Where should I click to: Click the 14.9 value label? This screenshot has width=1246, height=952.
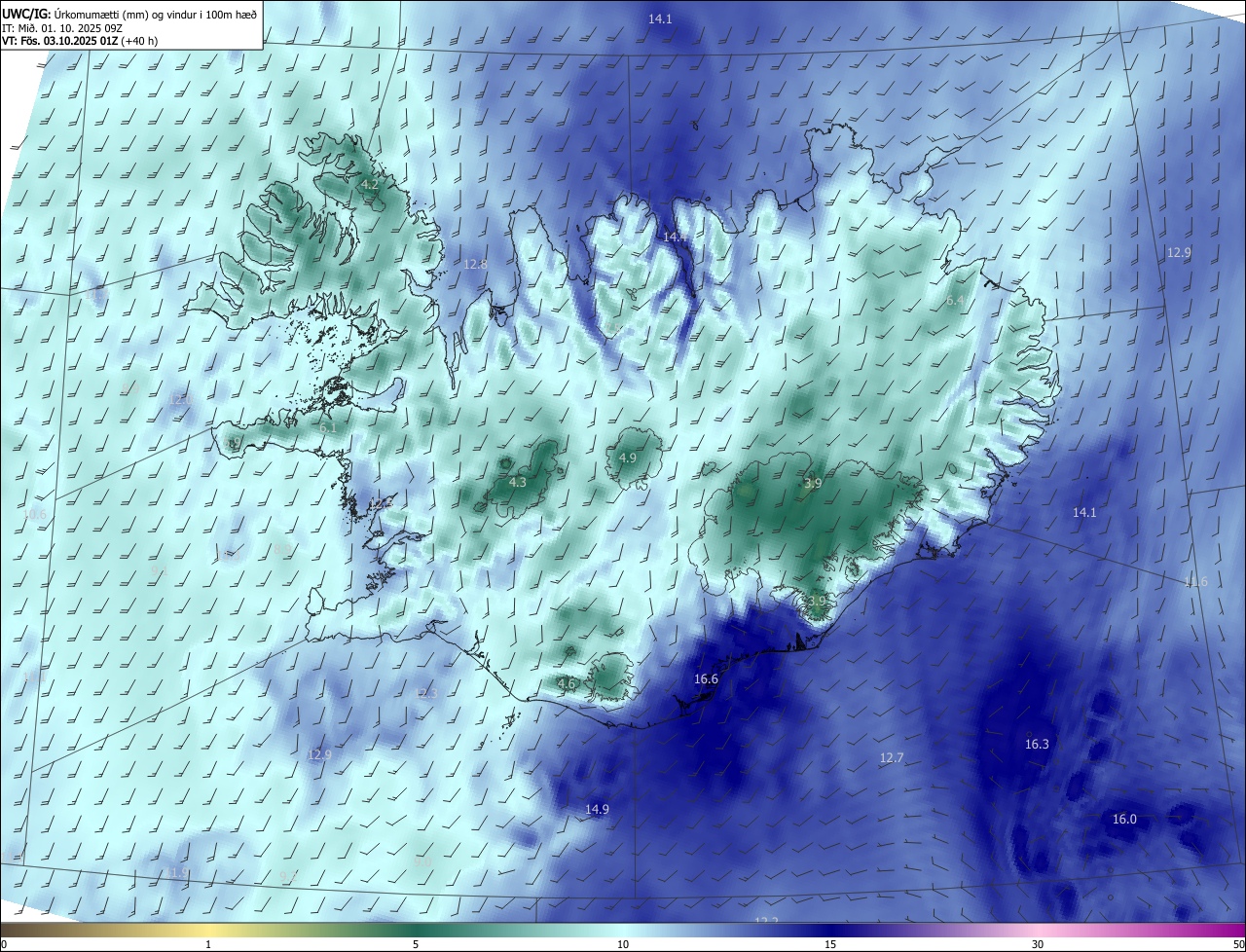click(597, 809)
